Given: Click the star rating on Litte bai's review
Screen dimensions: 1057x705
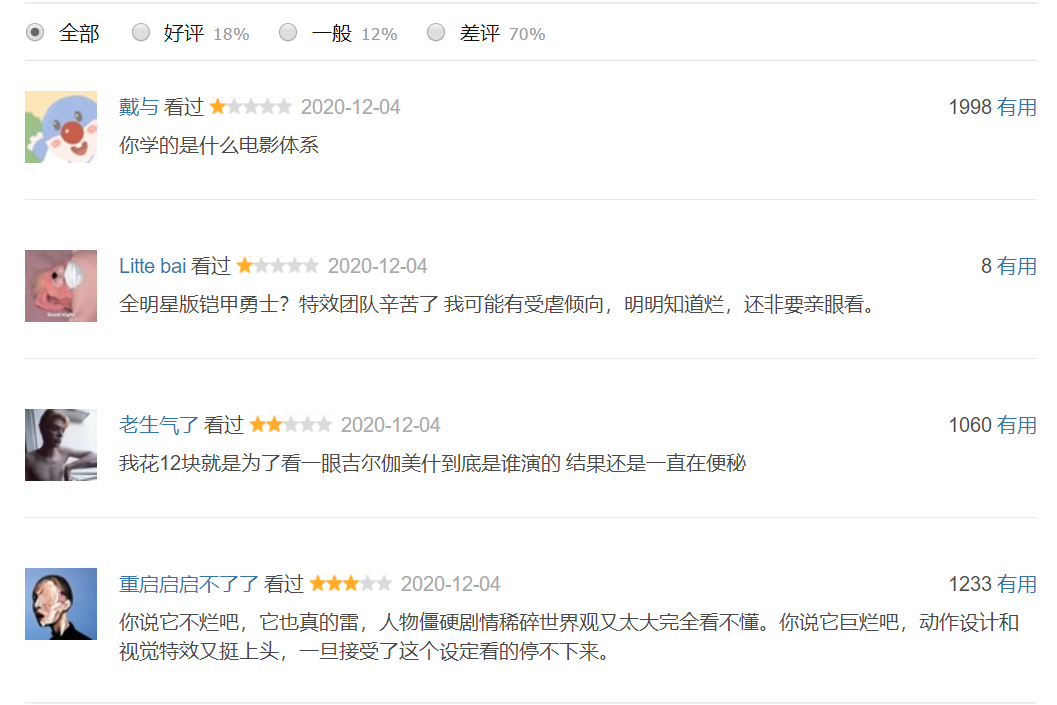Looking at the screenshot, I should [278, 266].
